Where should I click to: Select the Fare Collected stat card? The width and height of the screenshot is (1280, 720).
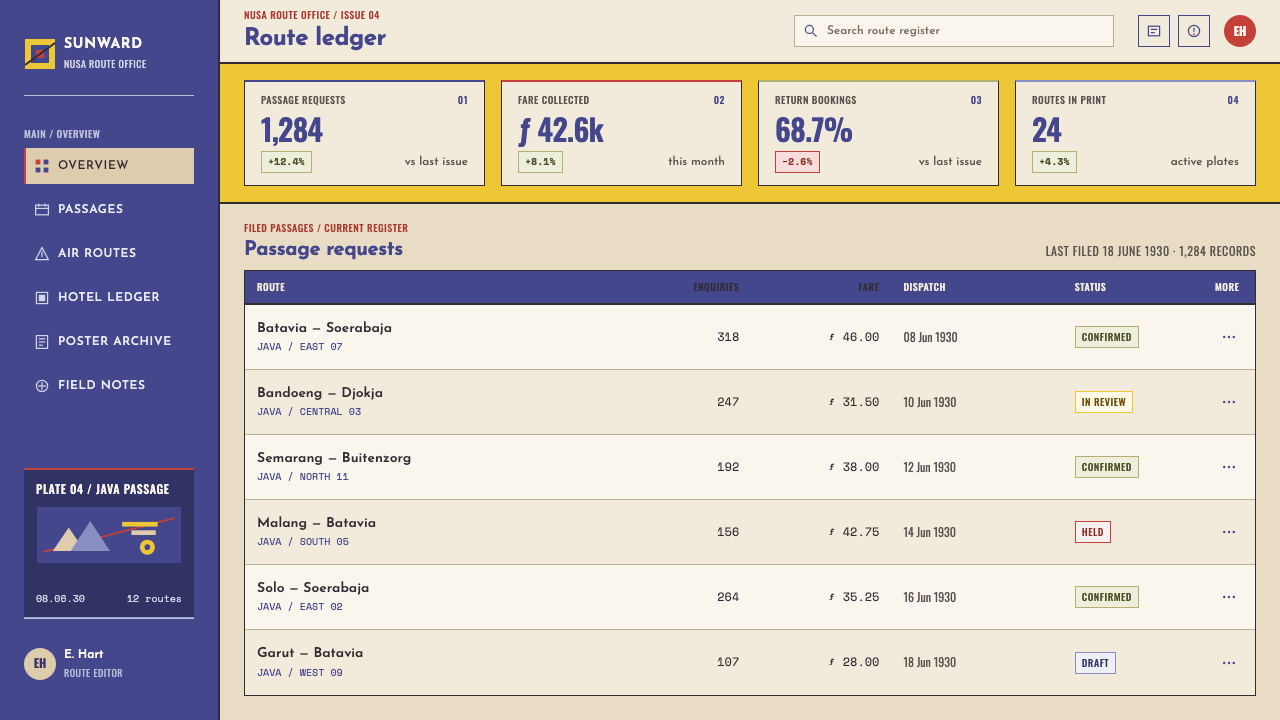tap(622, 133)
